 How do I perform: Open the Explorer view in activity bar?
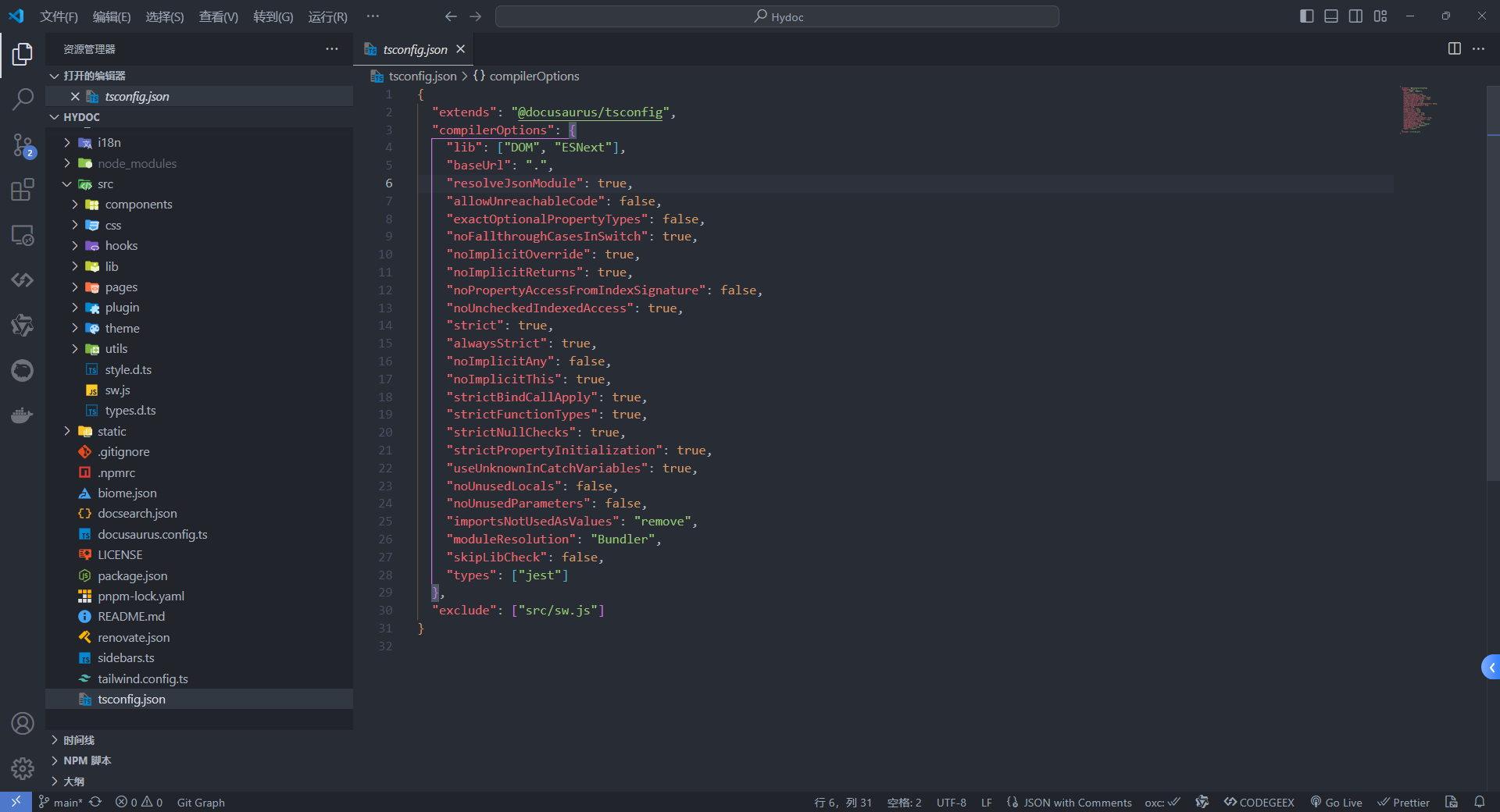[x=23, y=54]
